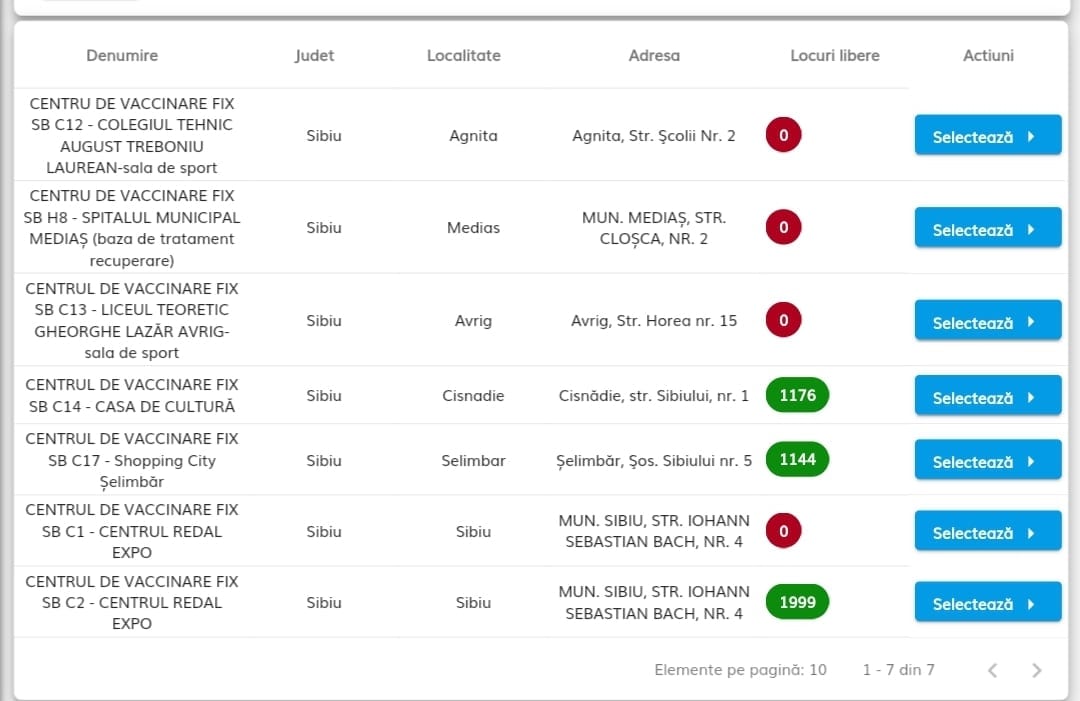Click Selectează for the Agnita vaccination center
The height and width of the screenshot is (701, 1080).
tap(988, 136)
